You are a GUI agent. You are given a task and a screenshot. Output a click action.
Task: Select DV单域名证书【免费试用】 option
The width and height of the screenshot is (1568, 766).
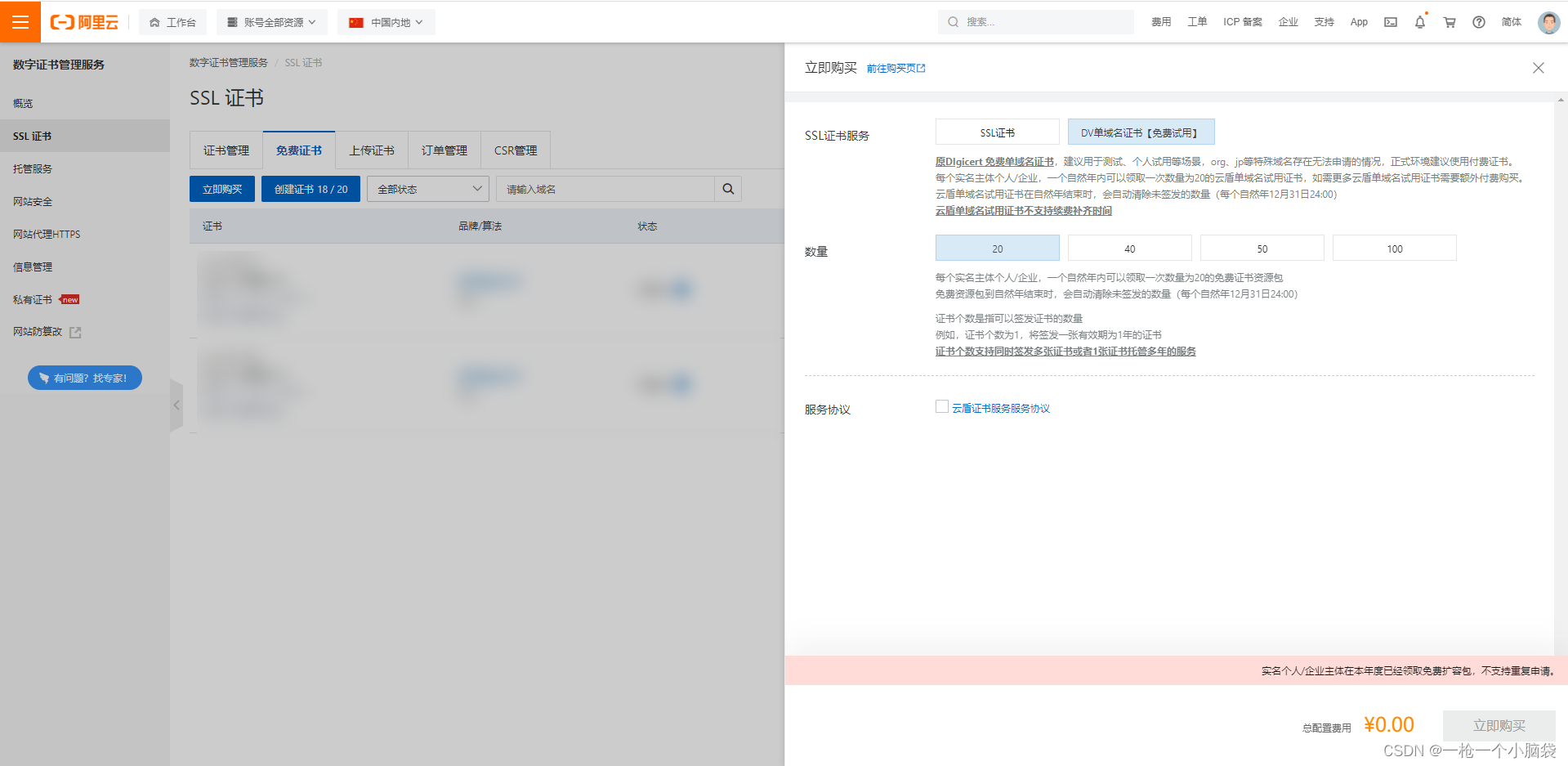point(1141,132)
